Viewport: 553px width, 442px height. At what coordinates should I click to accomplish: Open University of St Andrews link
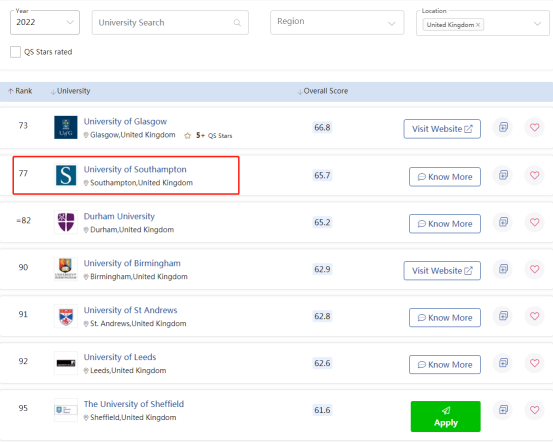pos(130,310)
